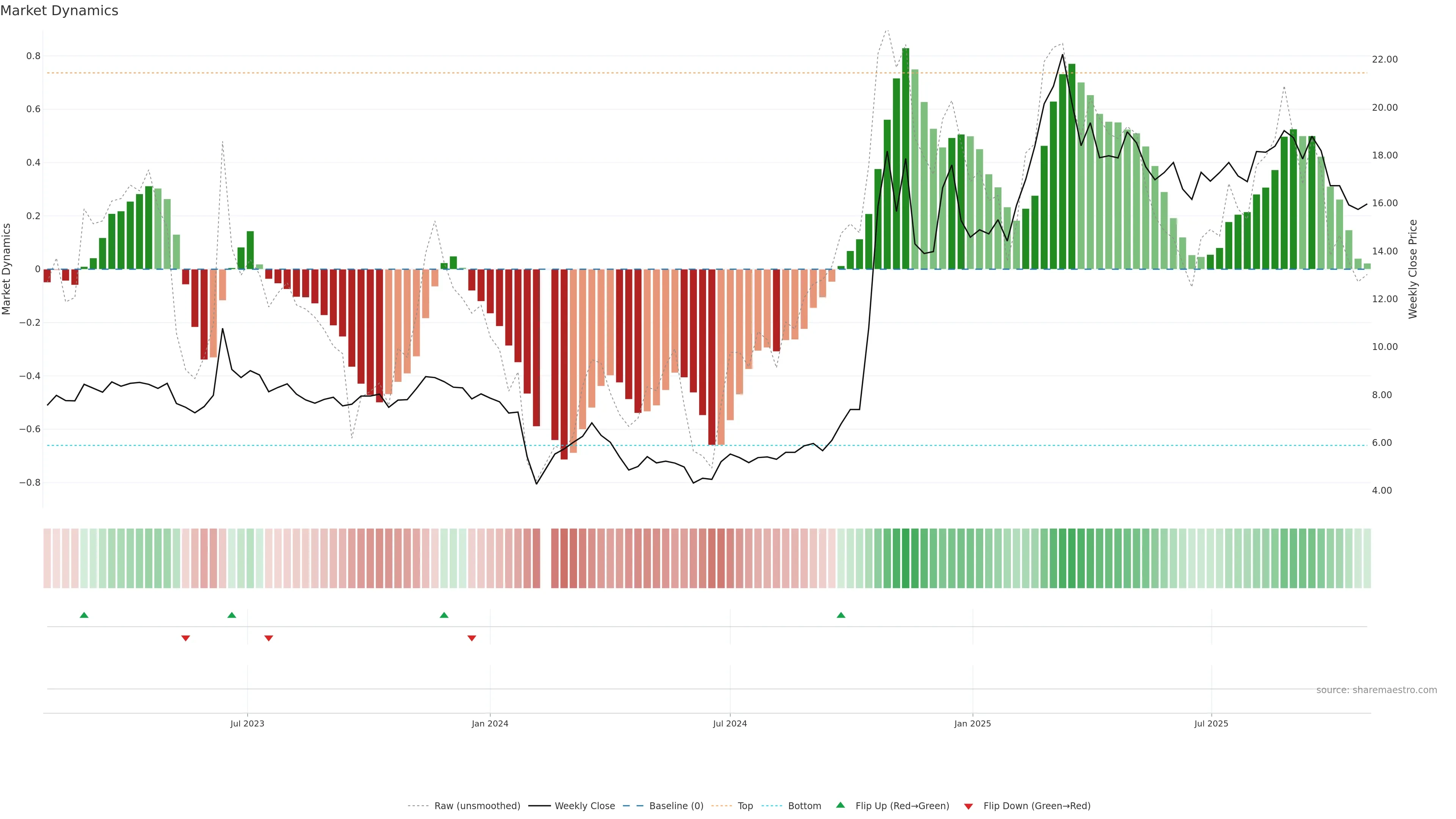
Task: Click the green flip-up marker after Jul 2024
Action: tap(841, 615)
